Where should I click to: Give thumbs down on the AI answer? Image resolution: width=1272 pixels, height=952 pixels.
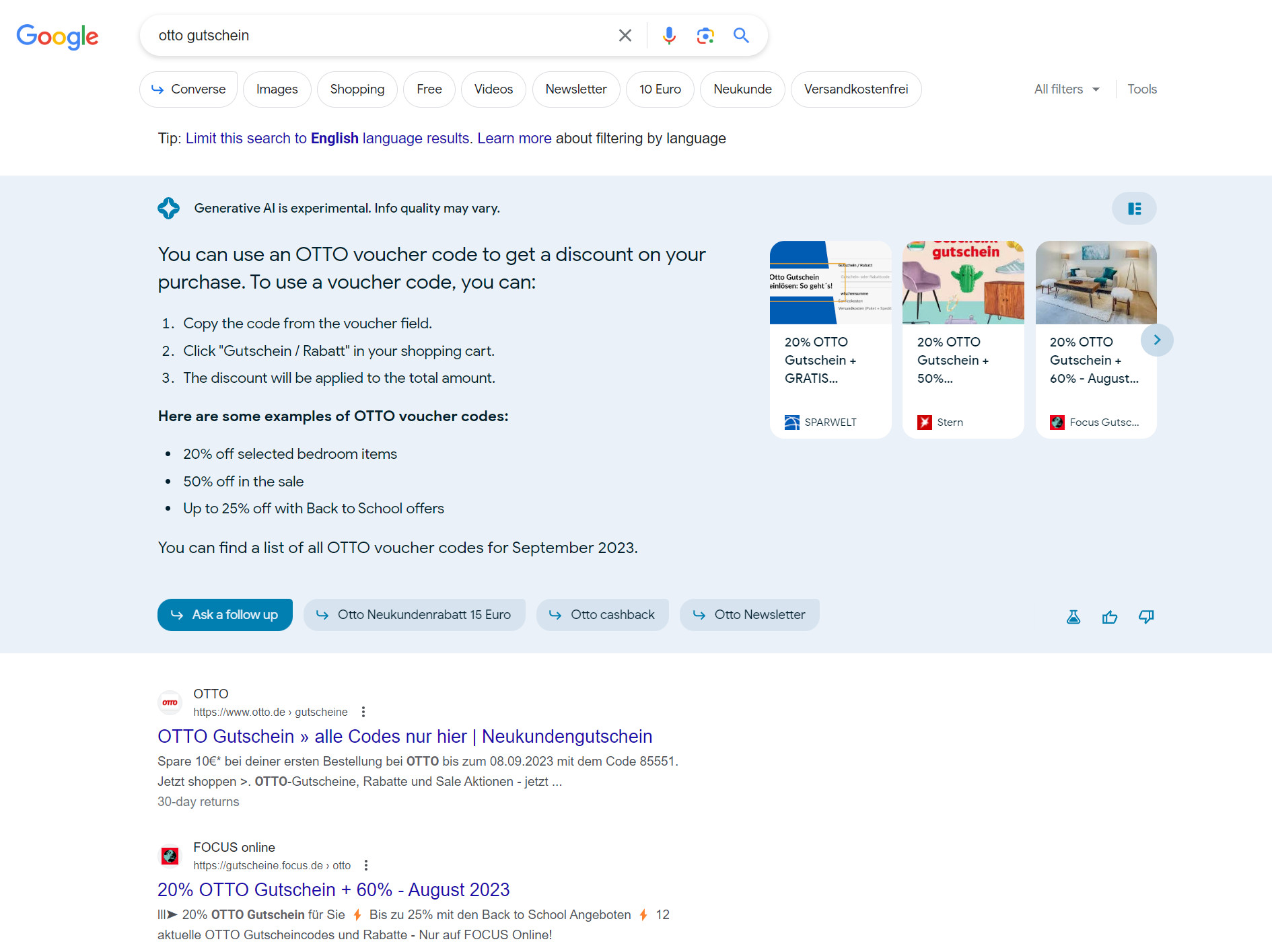(1145, 616)
